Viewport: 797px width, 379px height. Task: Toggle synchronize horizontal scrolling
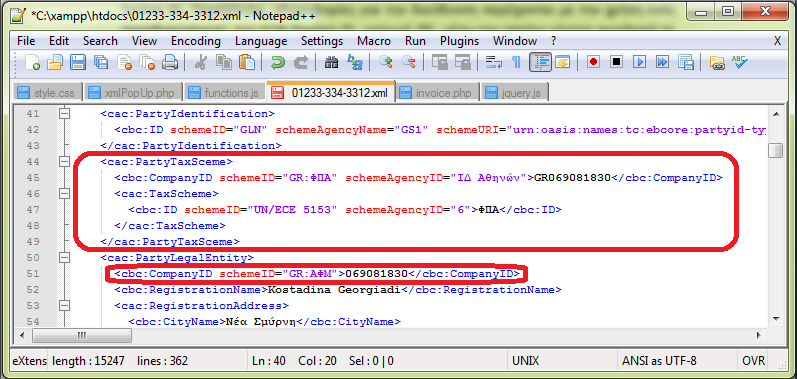[463, 62]
